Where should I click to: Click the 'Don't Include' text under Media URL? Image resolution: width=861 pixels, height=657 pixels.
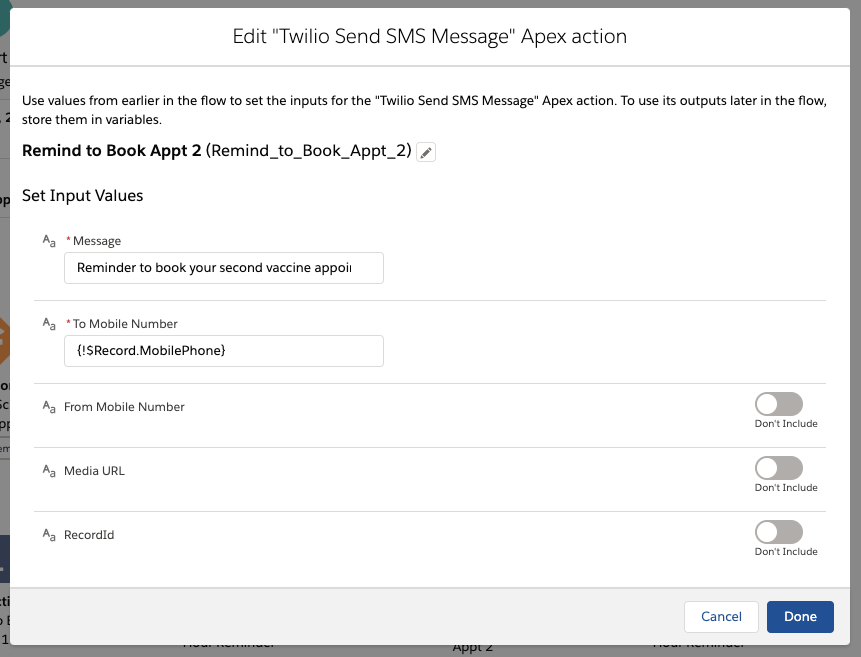tap(786, 488)
